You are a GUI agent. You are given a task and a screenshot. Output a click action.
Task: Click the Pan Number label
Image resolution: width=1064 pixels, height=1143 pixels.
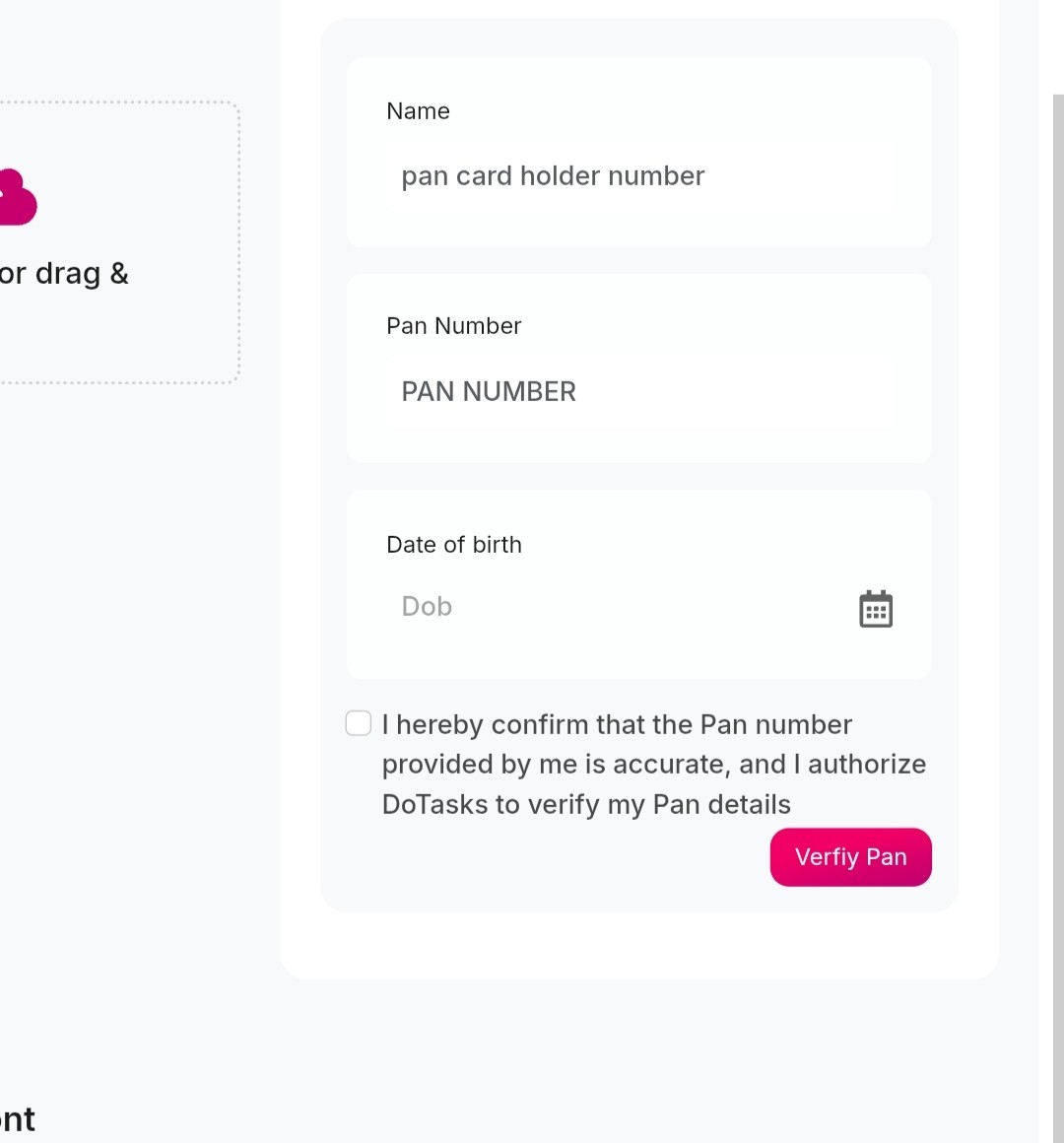(453, 326)
